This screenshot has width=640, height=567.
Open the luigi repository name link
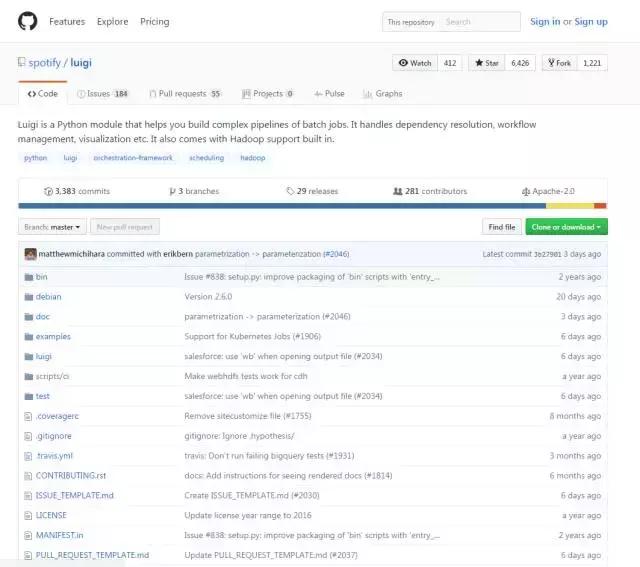[81, 63]
